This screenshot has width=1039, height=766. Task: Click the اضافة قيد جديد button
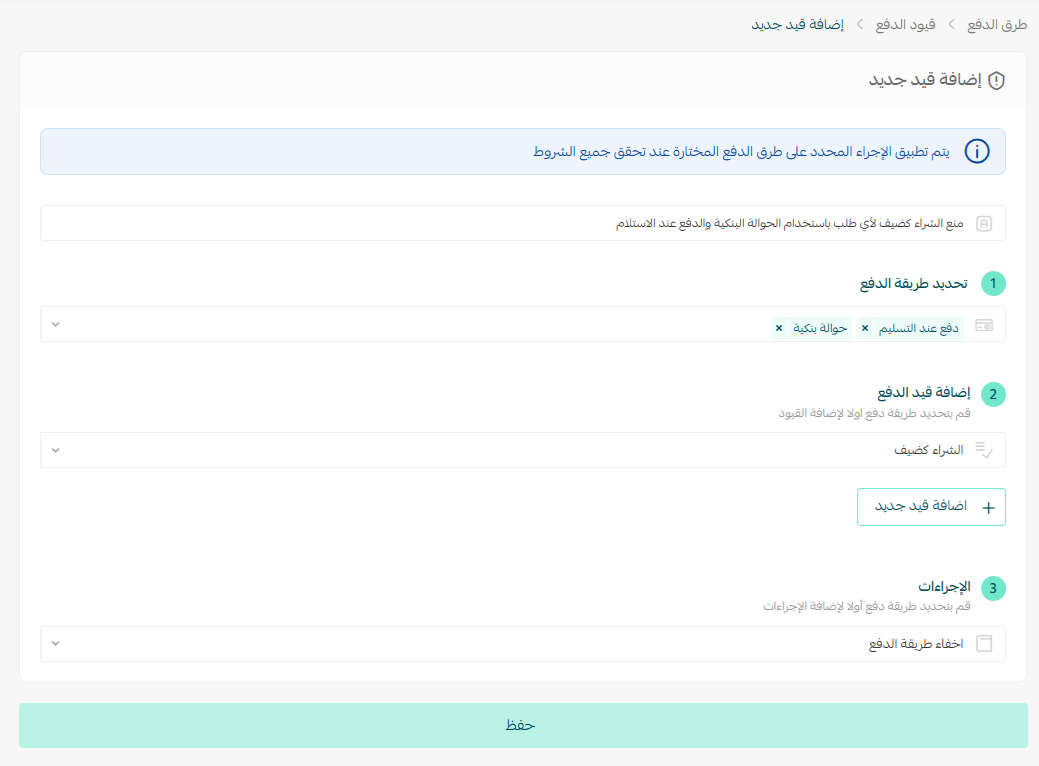point(931,507)
